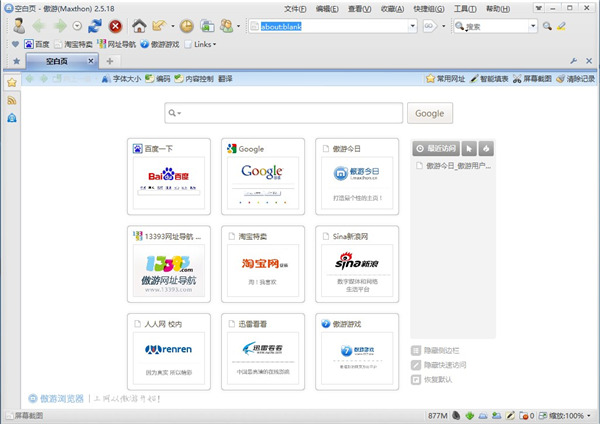600x424 pixels.
Task: Open the 查看(V) menu
Action: pyautogui.click(x=359, y=9)
